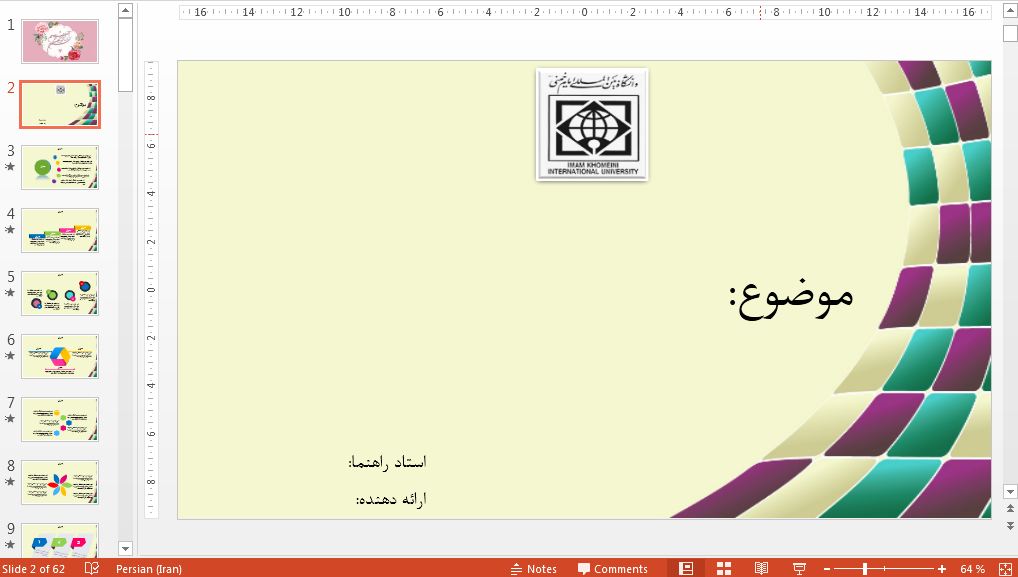Image resolution: width=1018 pixels, height=577 pixels.
Task: Click the zoom in plus button
Action: click(942, 568)
